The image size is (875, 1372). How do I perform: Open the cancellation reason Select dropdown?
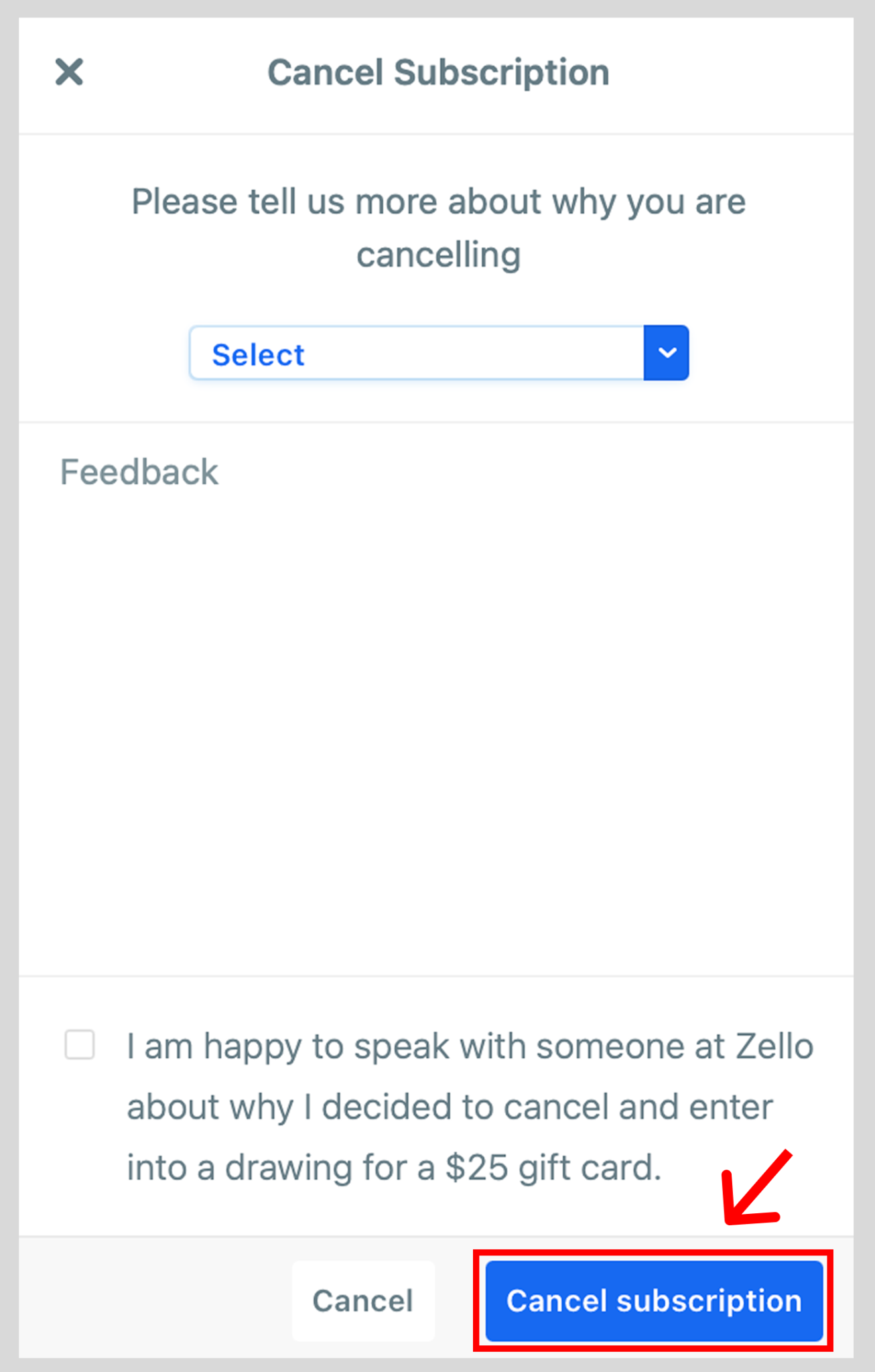(439, 353)
